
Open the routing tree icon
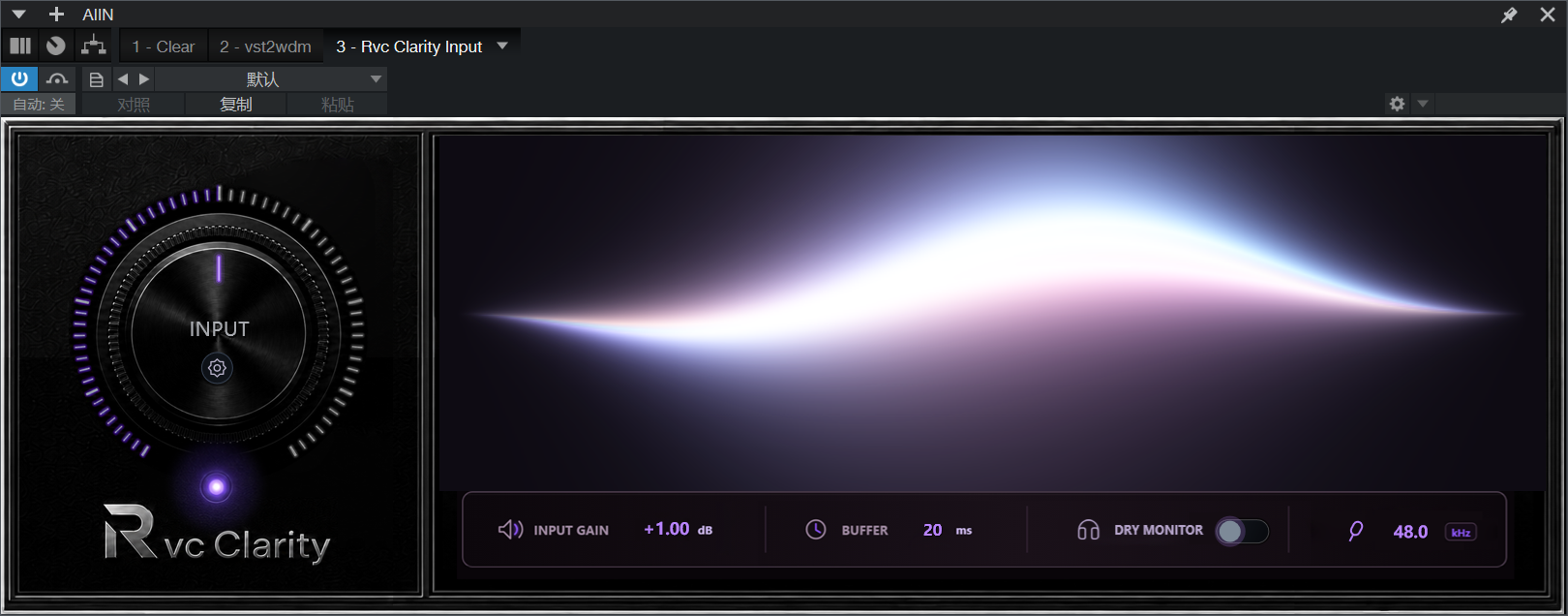tap(93, 46)
